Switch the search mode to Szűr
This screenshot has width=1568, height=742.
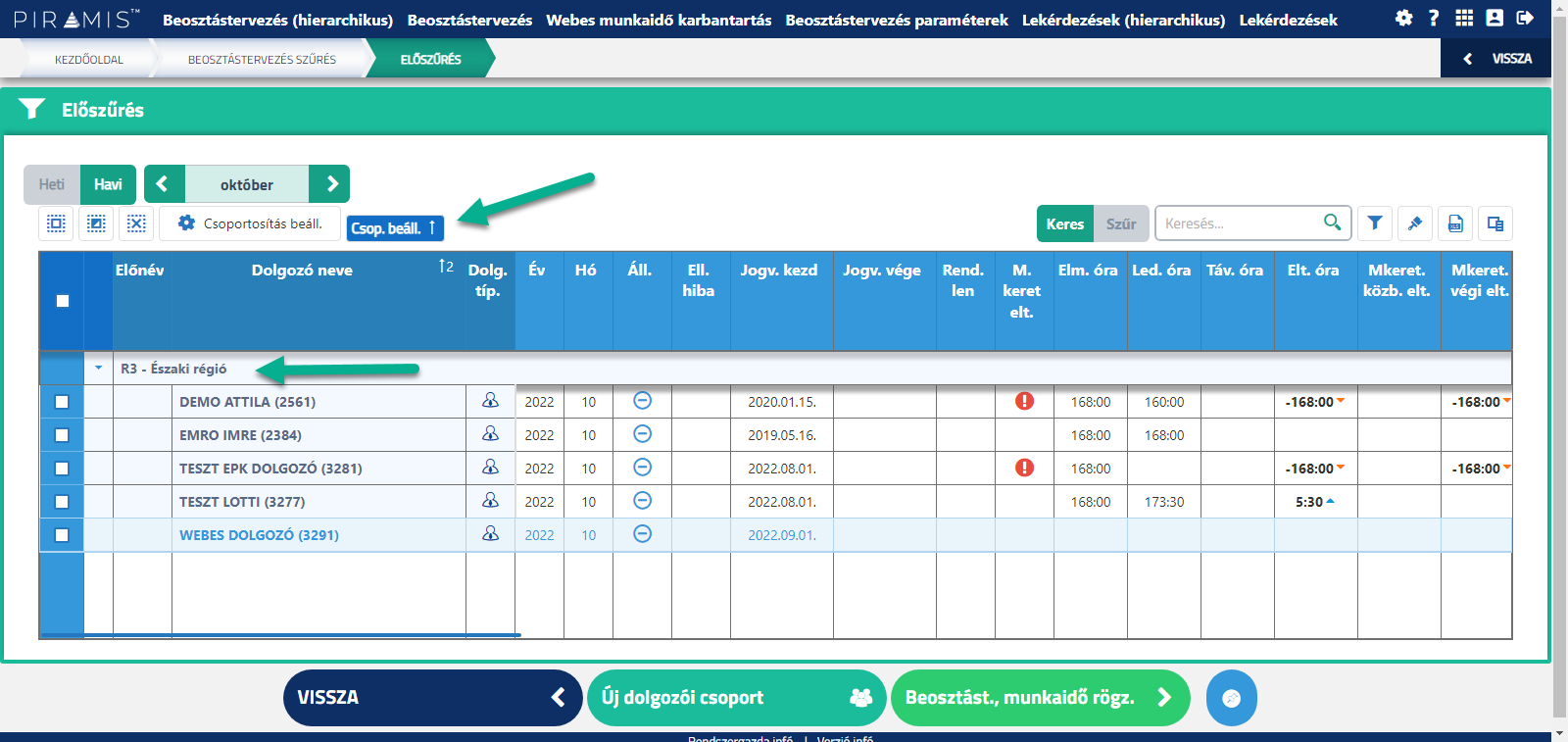coord(1121,223)
